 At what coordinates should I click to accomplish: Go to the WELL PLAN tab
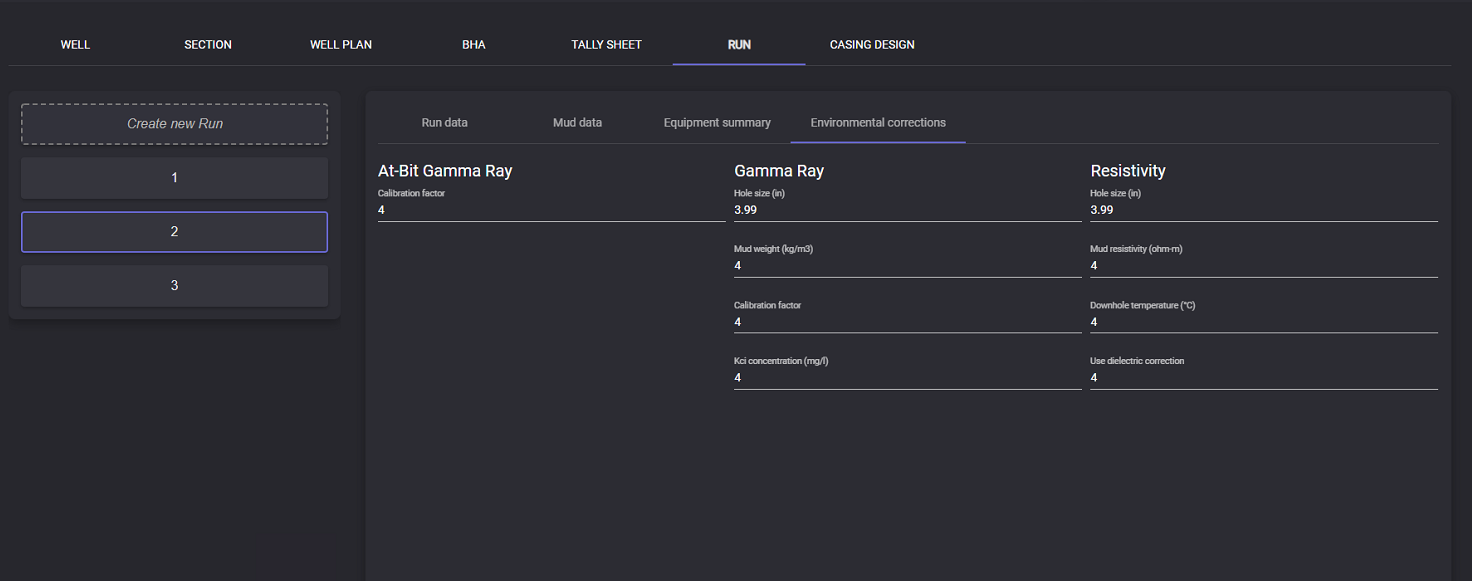click(x=341, y=45)
